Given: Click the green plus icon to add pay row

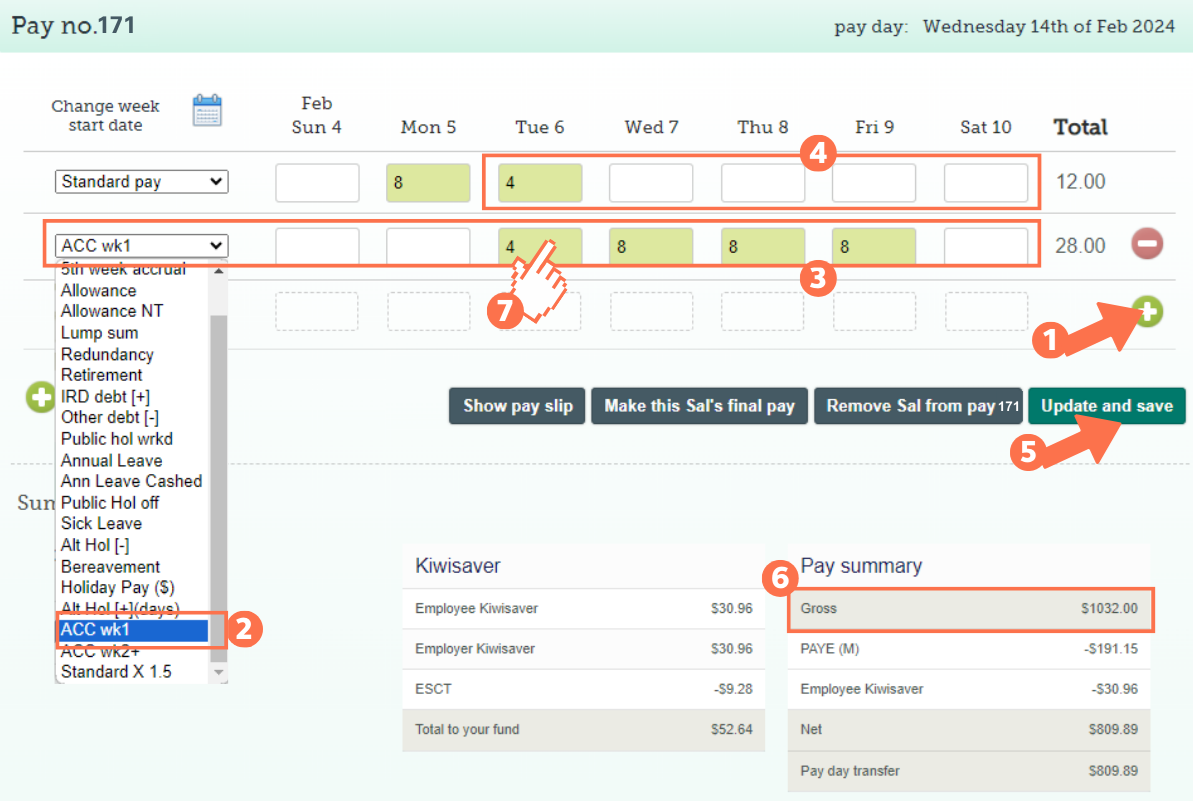Looking at the screenshot, I should coord(1148,311).
